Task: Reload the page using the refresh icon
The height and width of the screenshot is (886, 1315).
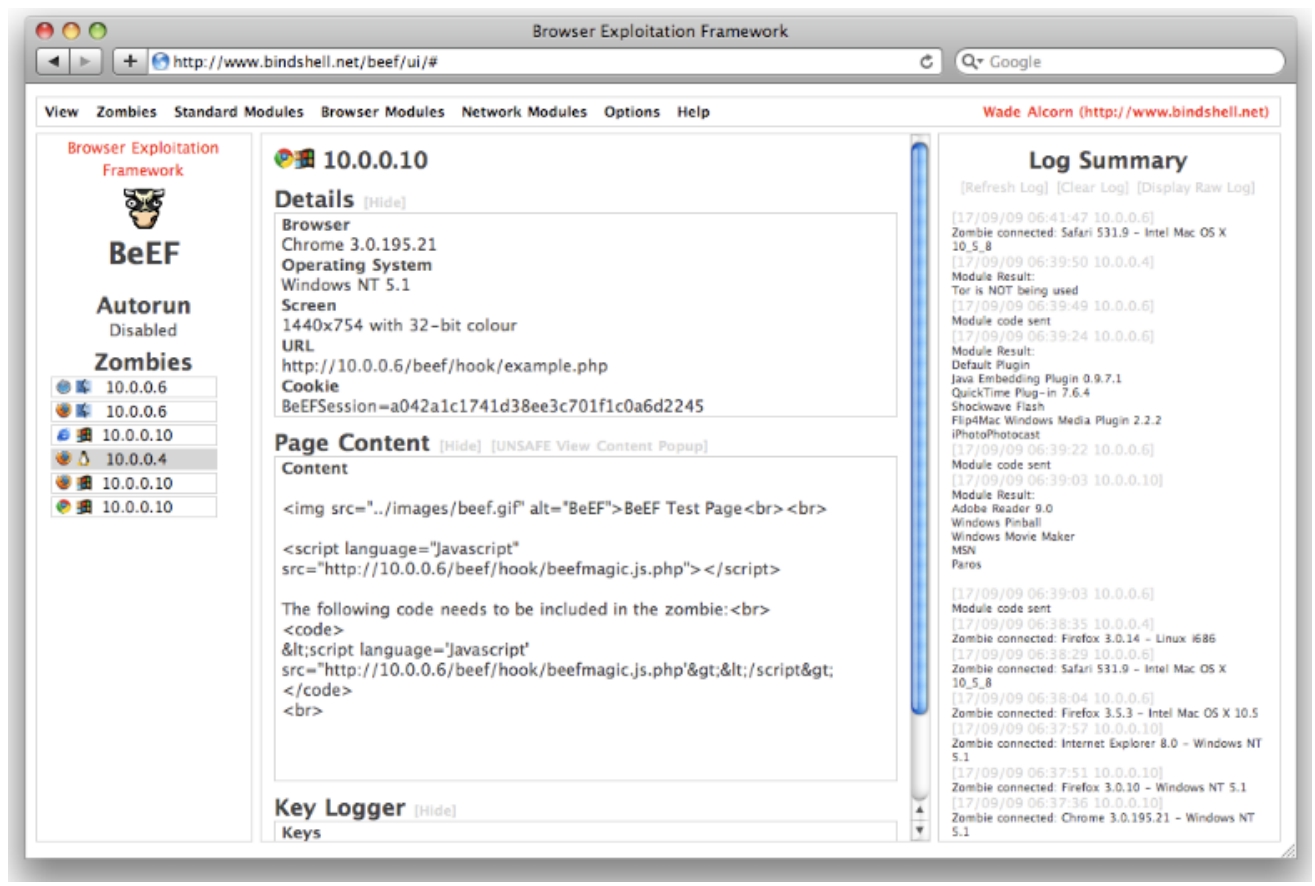Action: (x=927, y=61)
